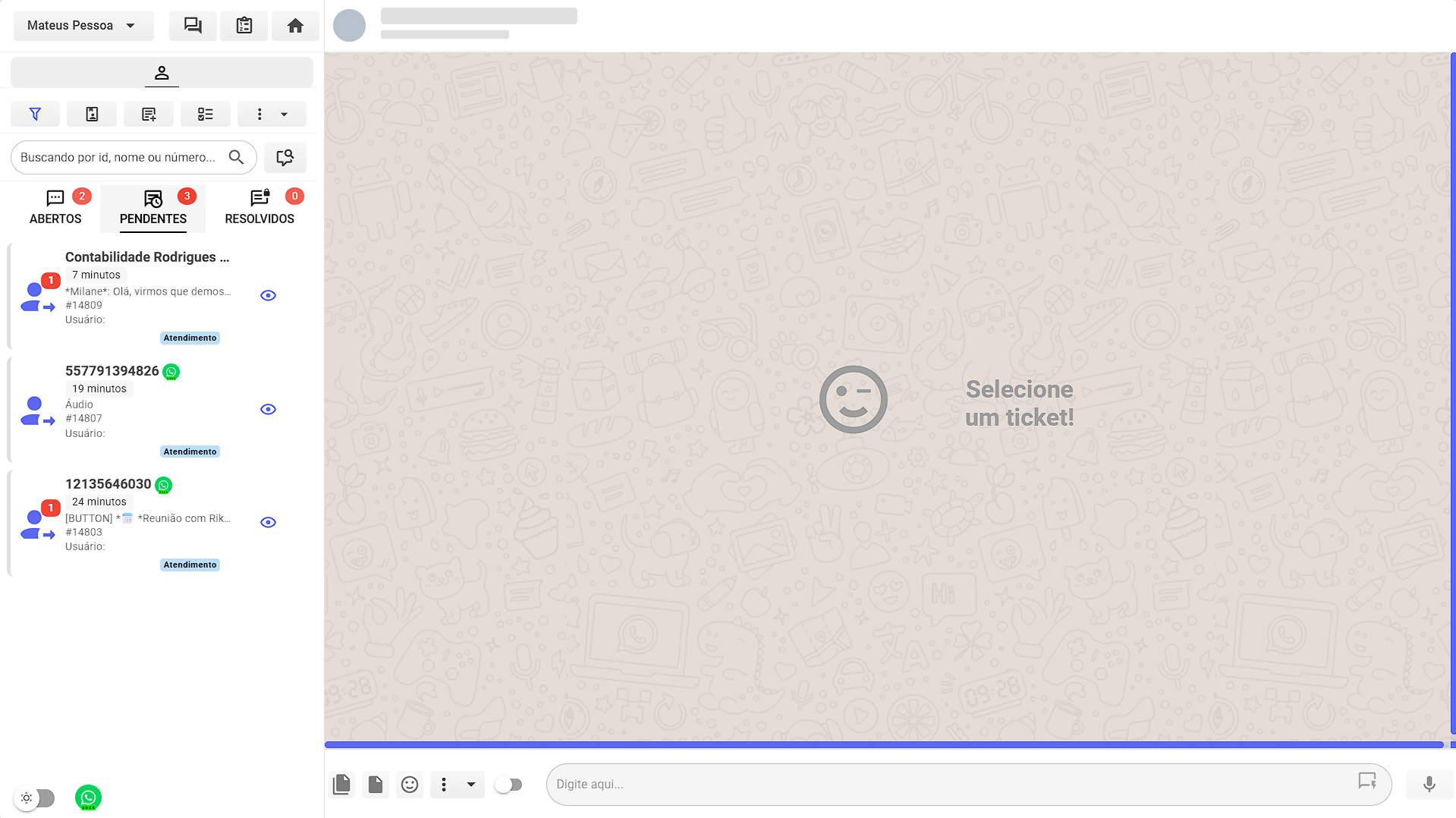This screenshot has height=818, width=1456.
Task: Toggle the dark mode switch
Action: [36, 798]
